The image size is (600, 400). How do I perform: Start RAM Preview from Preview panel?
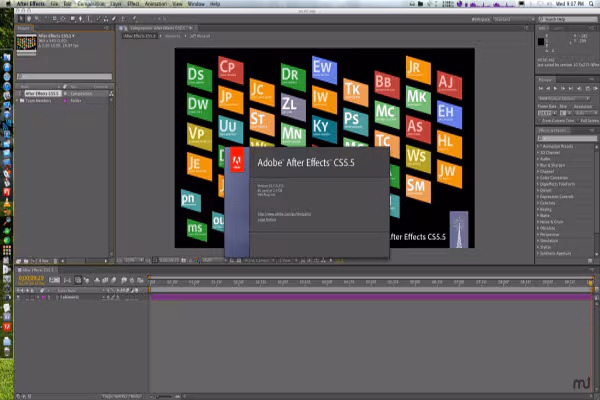tap(595, 88)
